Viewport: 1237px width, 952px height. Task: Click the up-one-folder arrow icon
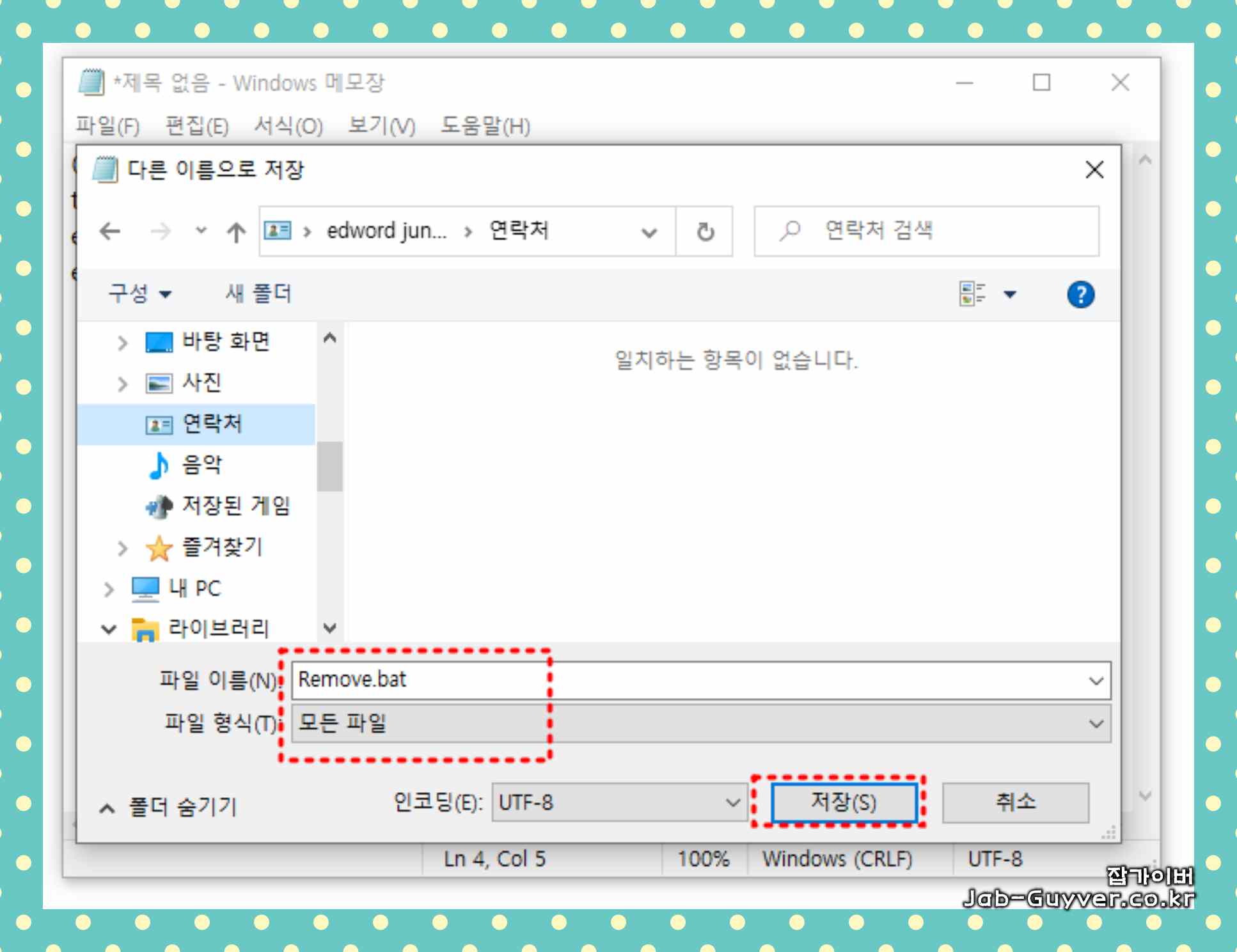236,232
